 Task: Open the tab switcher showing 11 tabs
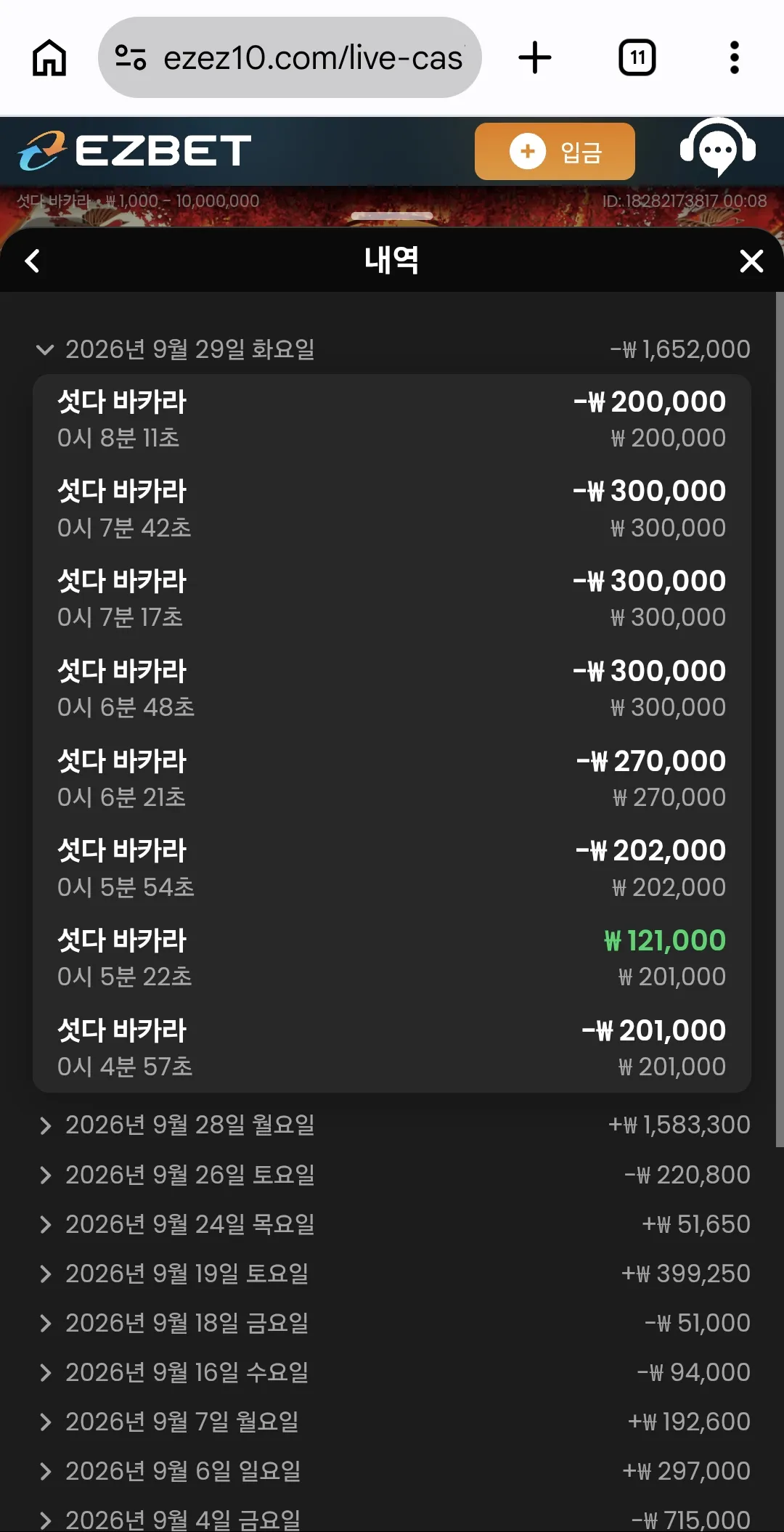pos(637,57)
